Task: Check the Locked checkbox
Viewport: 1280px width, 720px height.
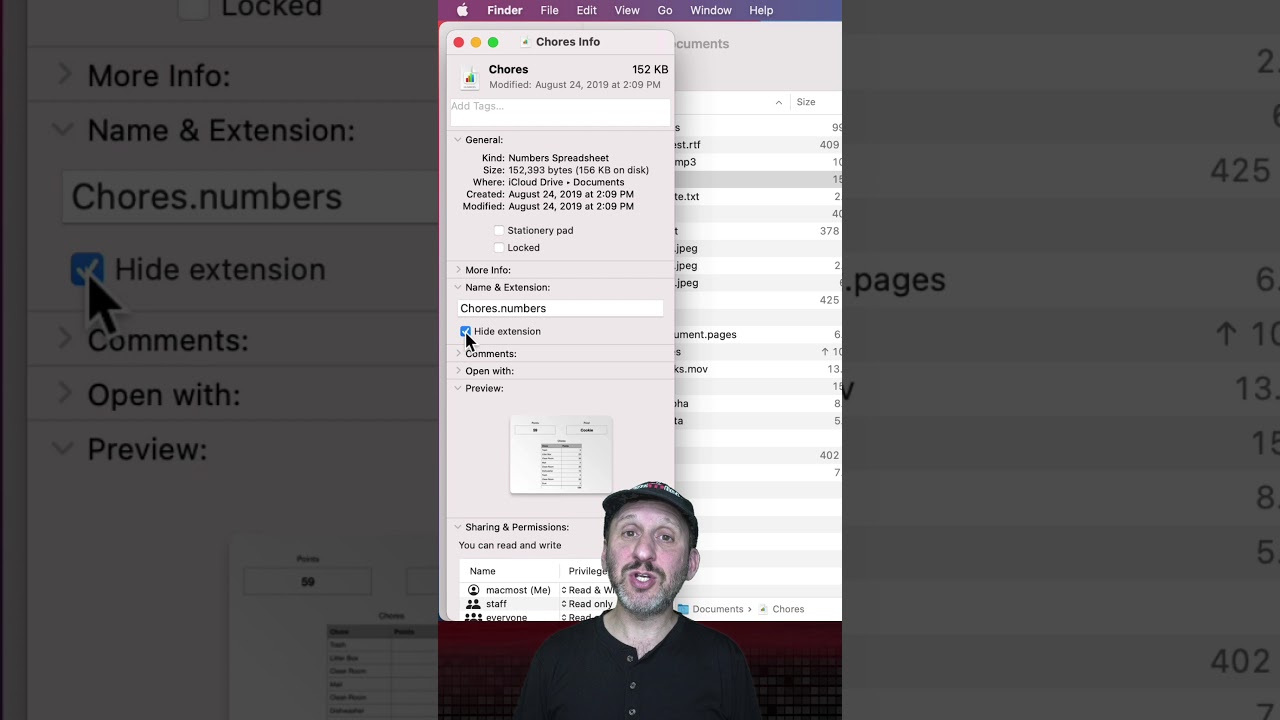Action: 499,248
